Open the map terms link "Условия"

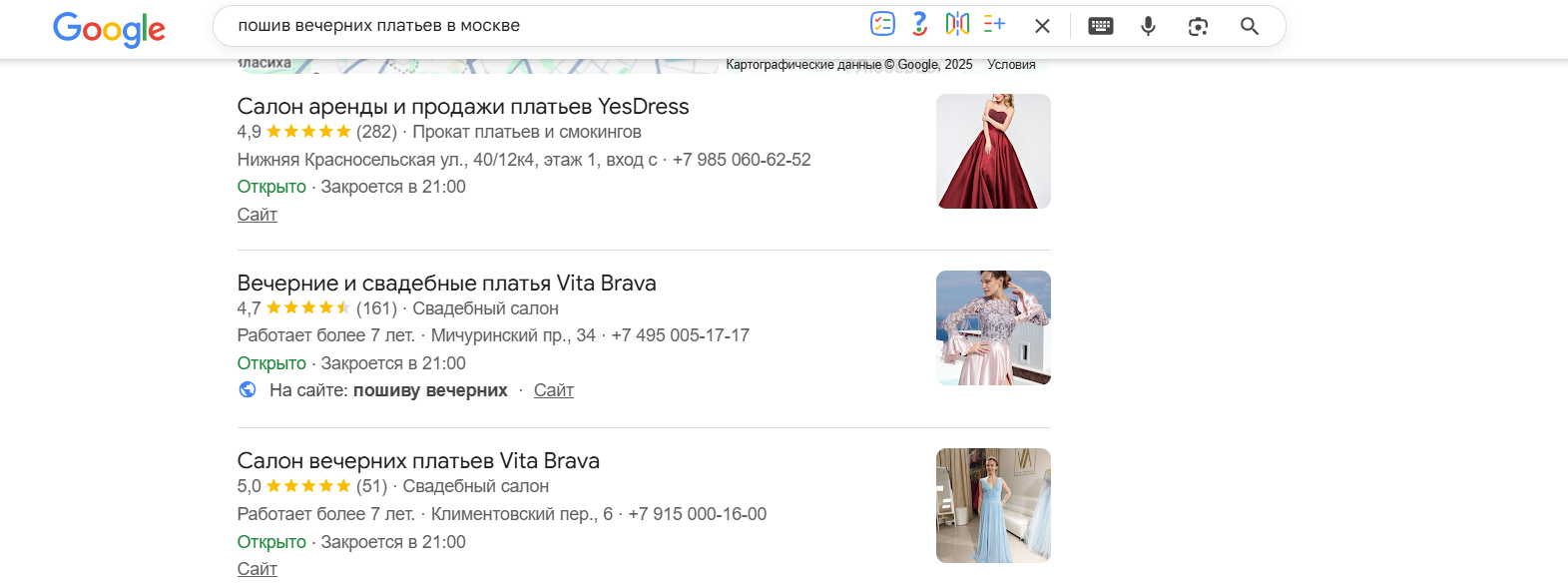[x=1011, y=65]
